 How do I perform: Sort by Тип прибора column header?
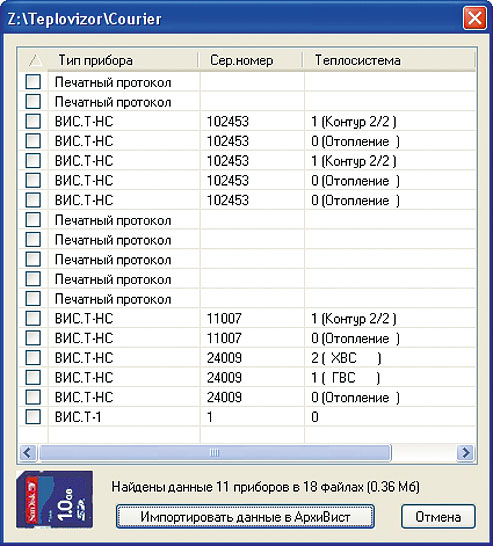coord(123,60)
